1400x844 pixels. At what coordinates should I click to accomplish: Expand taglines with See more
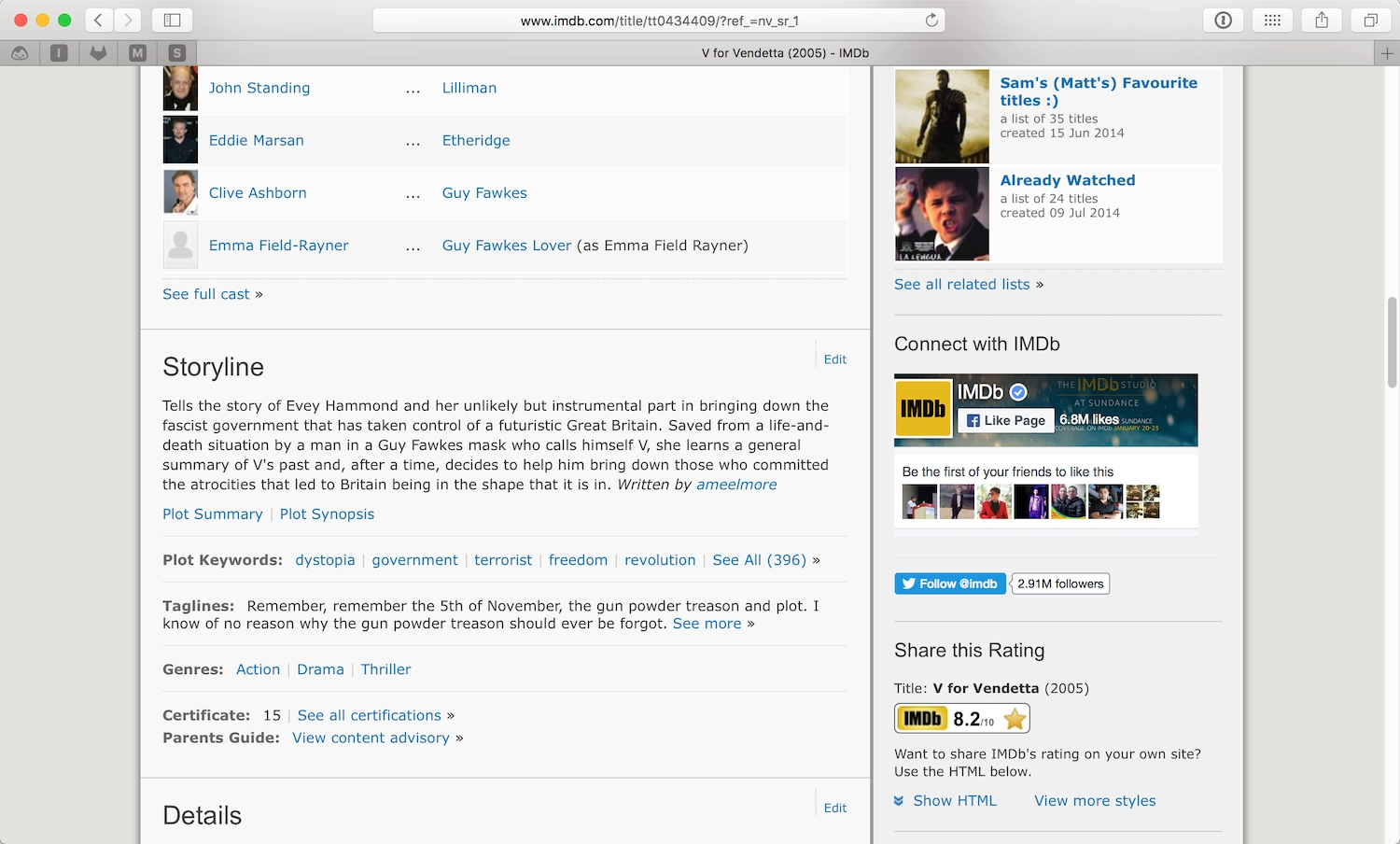point(707,623)
